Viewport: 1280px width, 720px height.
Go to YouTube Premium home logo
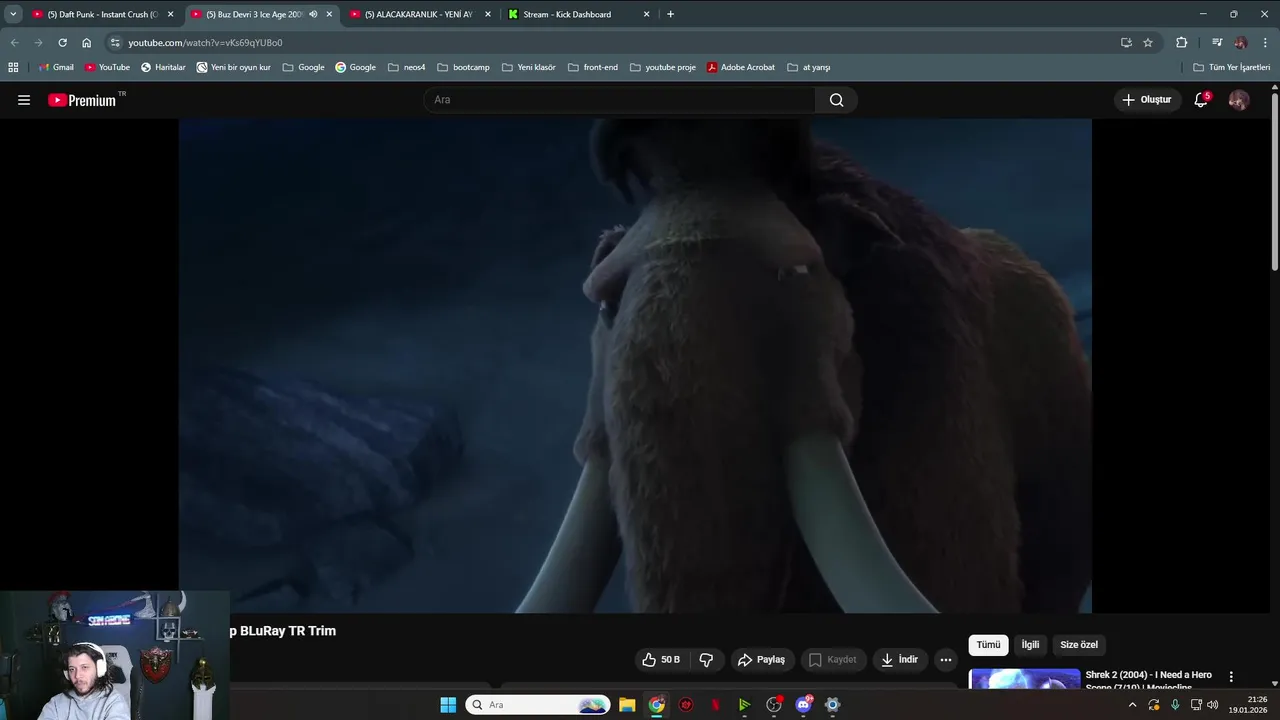point(82,100)
